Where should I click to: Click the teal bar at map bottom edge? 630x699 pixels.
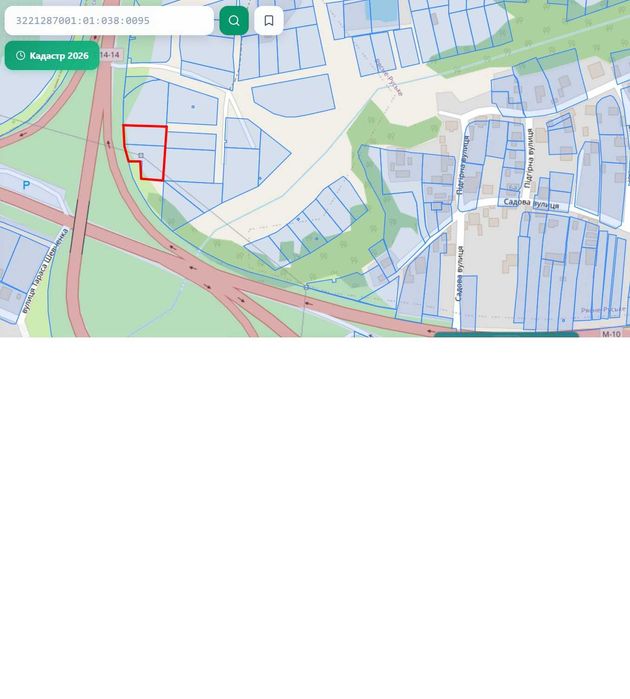pos(506,334)
